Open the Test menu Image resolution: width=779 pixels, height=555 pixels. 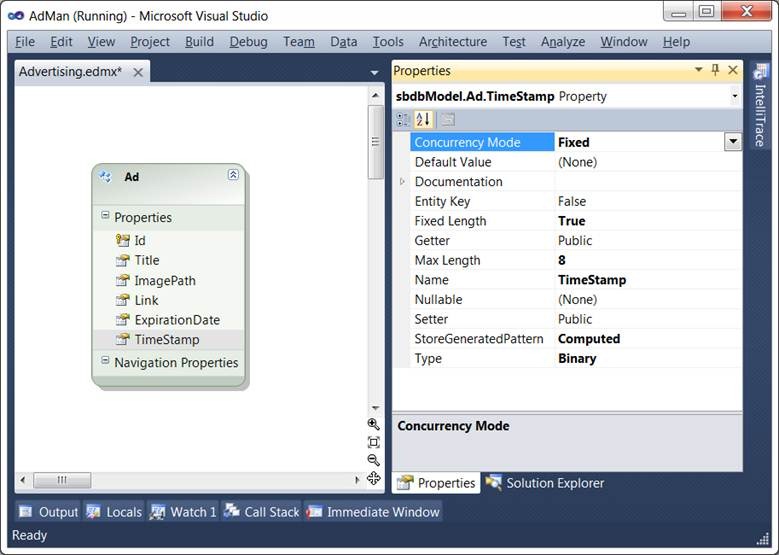point(514,42)
